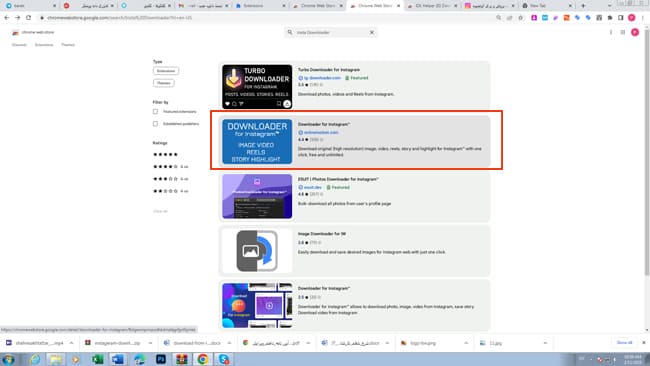Click the blue Downloader for Instagram thumbnail

257,141
